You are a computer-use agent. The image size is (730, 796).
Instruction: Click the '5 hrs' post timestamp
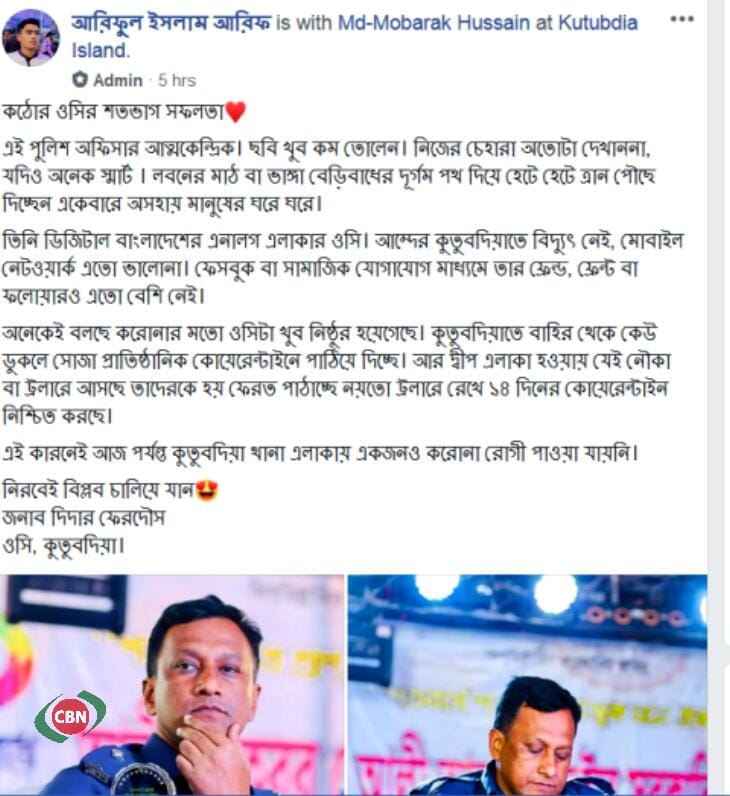176,80
